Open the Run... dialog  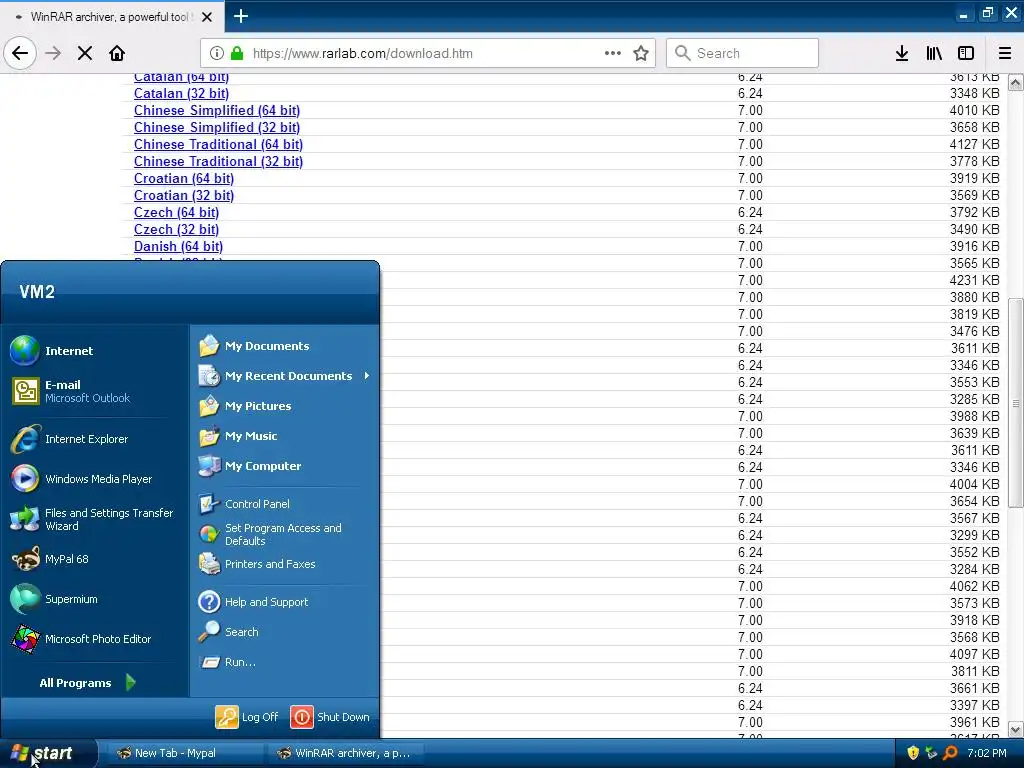coord(284,662)
